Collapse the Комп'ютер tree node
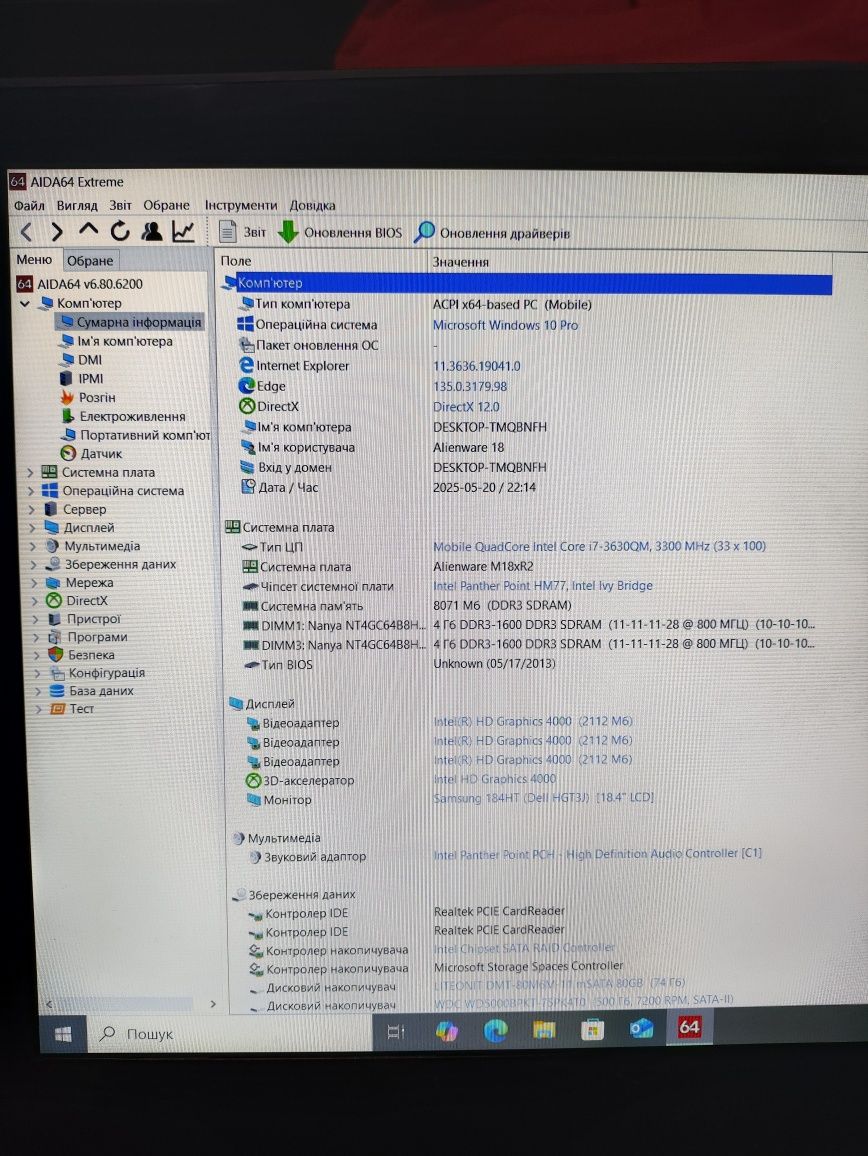The image size is (868, 1156). tap(24, 303)
